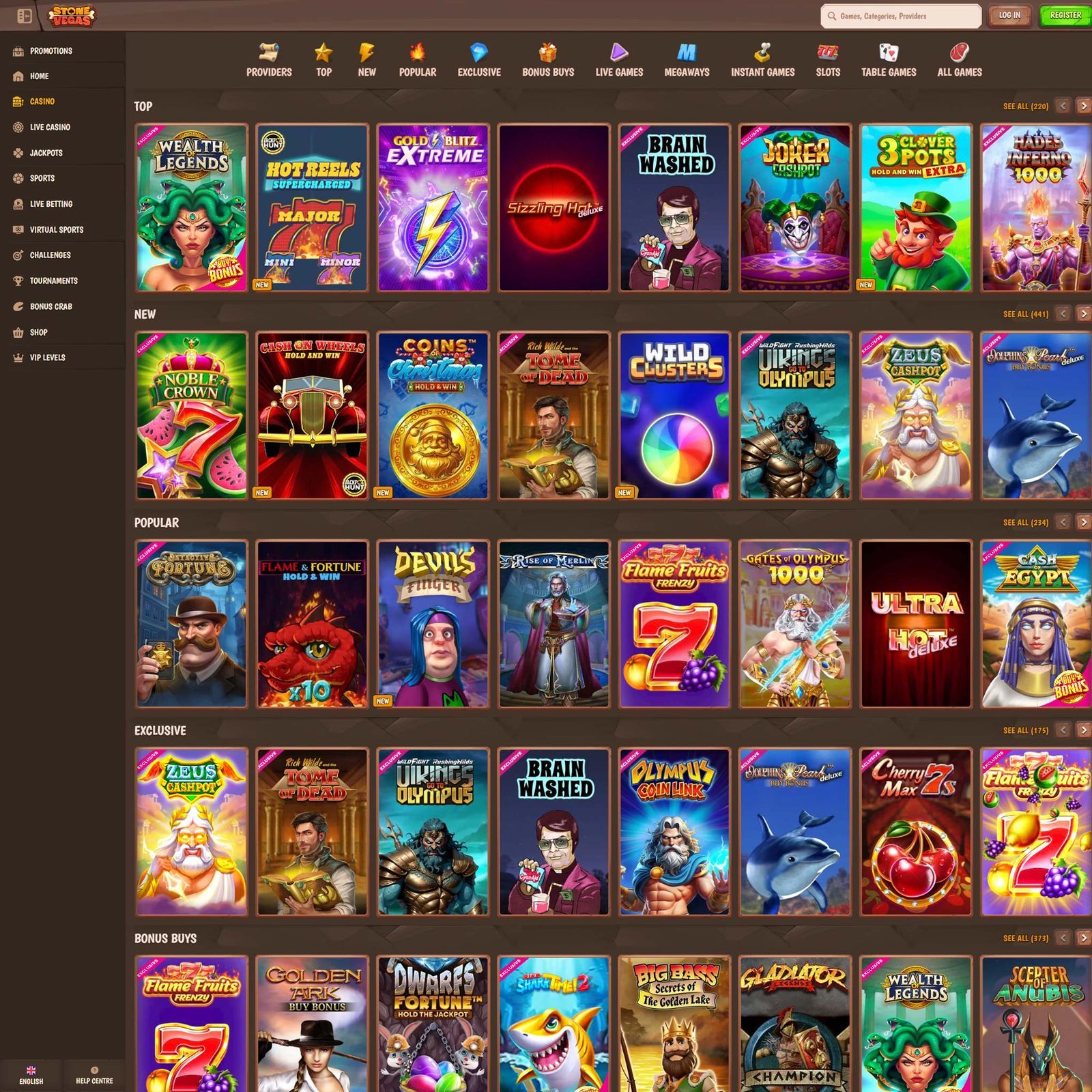Open 3 Clover Pots Extra game
The image size is (1092, 1092).
point(916,208)
